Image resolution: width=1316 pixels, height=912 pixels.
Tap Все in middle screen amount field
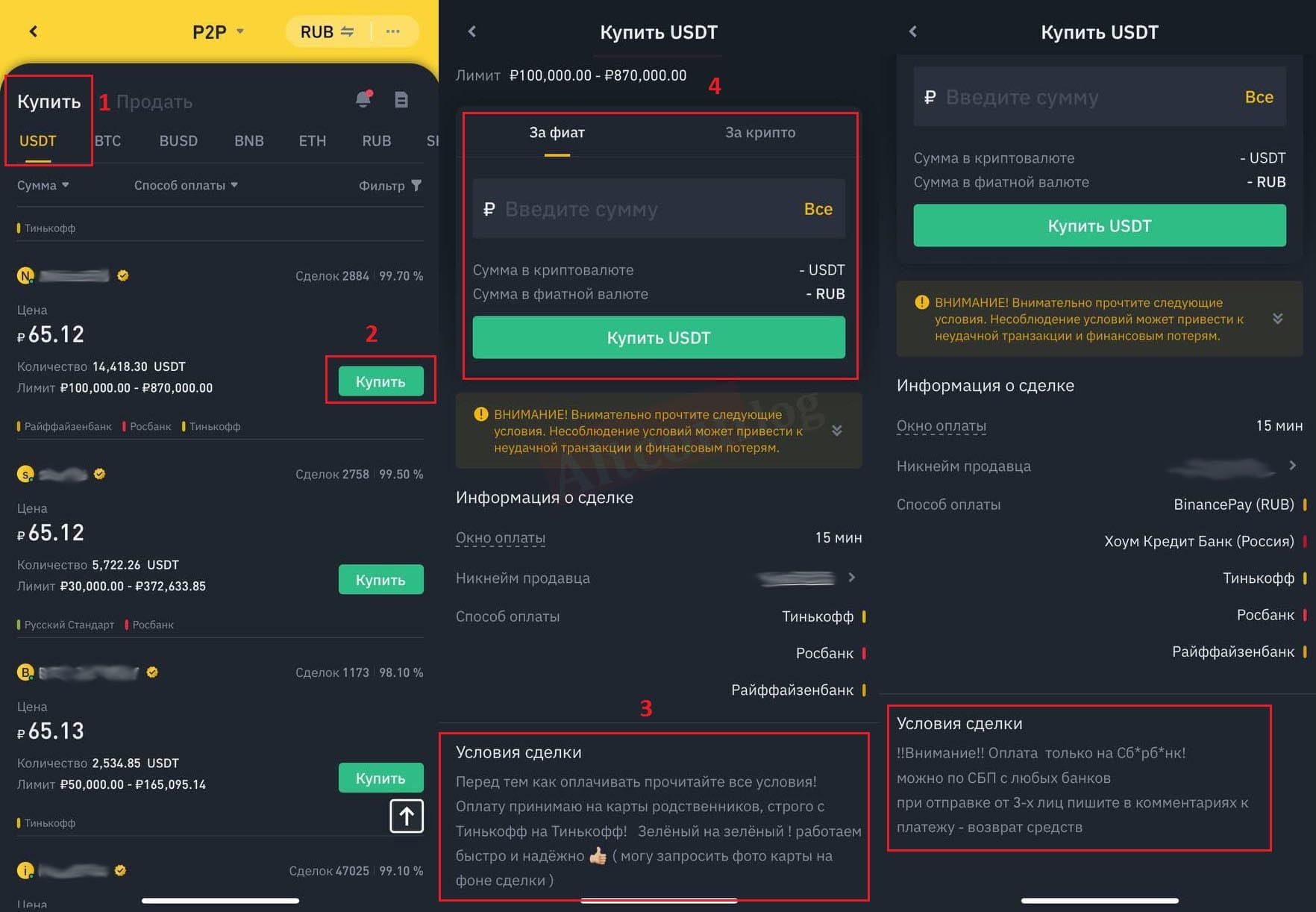(818, 209)
